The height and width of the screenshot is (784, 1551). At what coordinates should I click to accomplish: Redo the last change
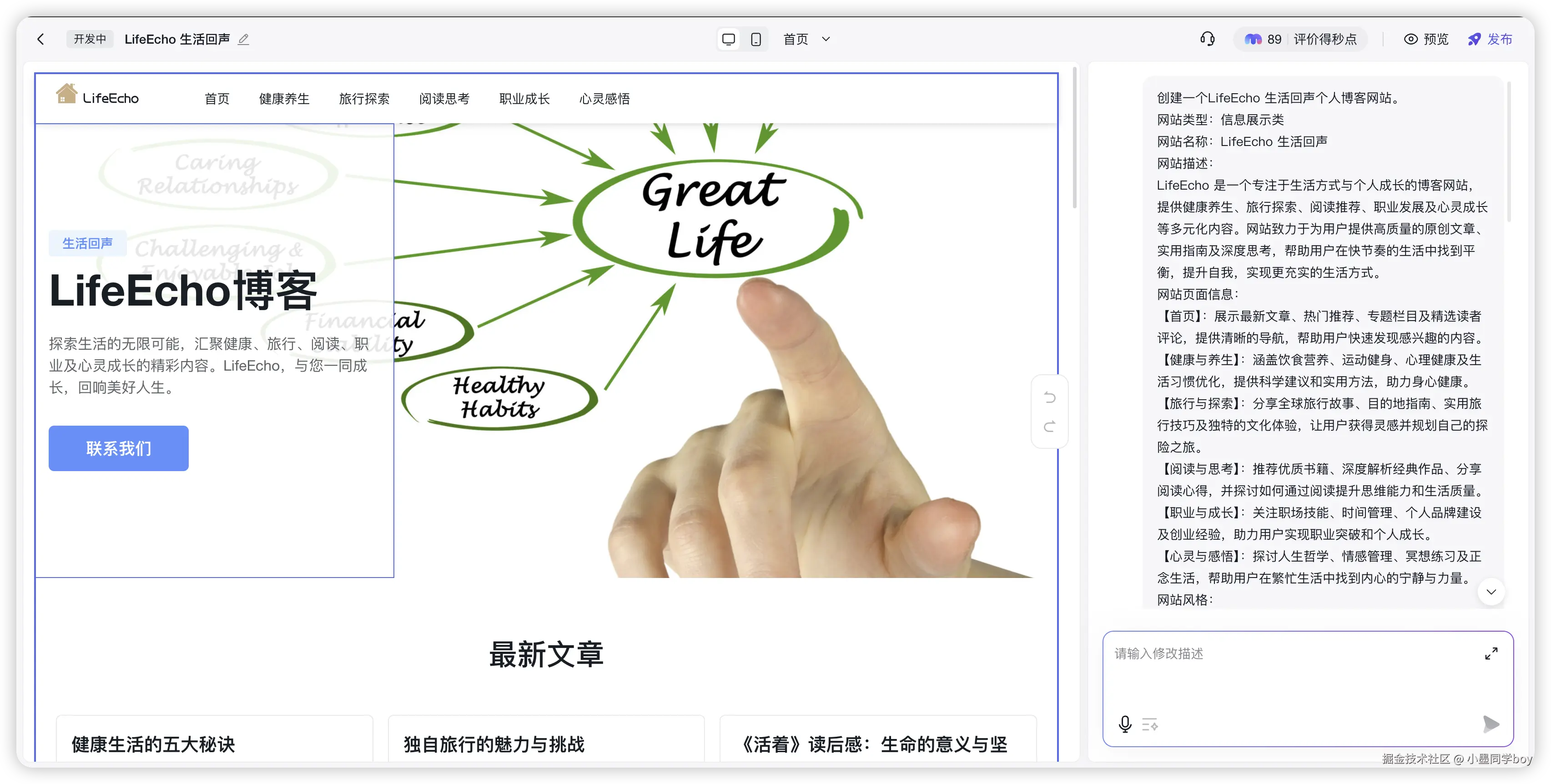1049,426
